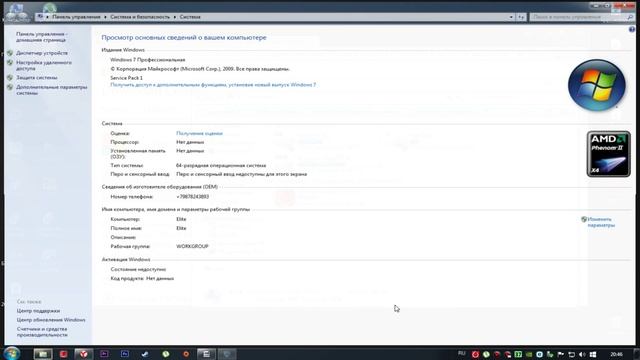Click the RU language indicator
The width and height of the screenshot is (640, 360).
[462, 353]
